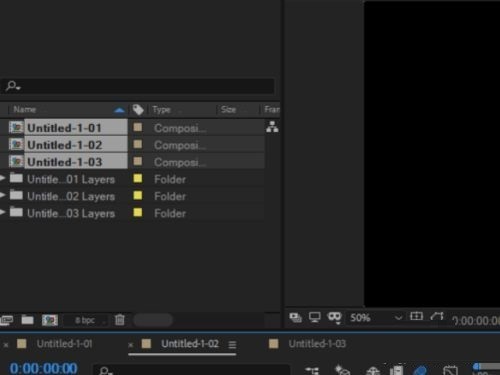This screenshot has width=500, height=375.
Task: Click the label tag column icon
Action: pyautogui.click(x=138, y=109)
